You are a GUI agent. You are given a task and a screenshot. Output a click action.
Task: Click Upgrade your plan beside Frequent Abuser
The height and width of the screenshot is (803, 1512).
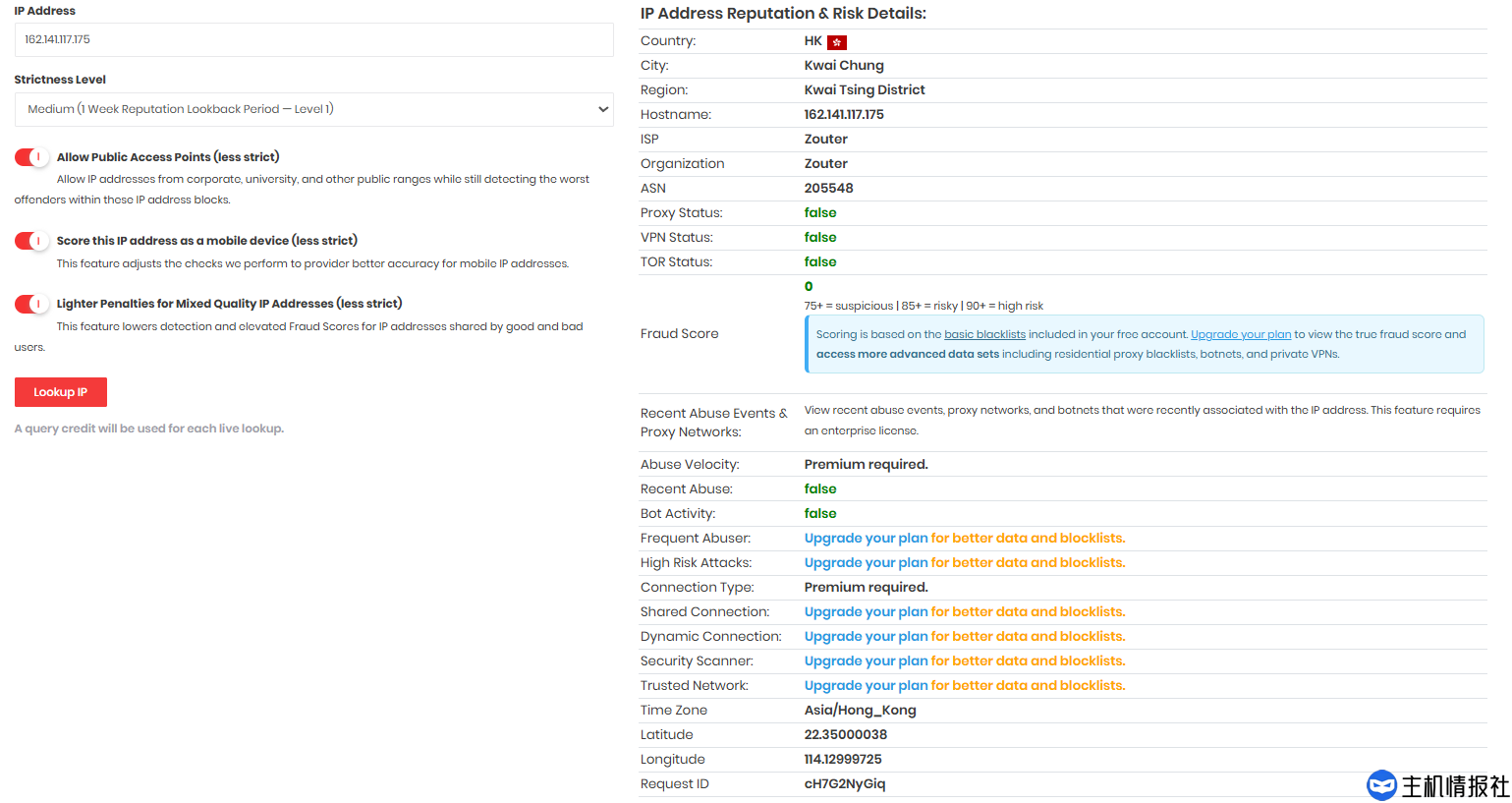tap(866, 539)
